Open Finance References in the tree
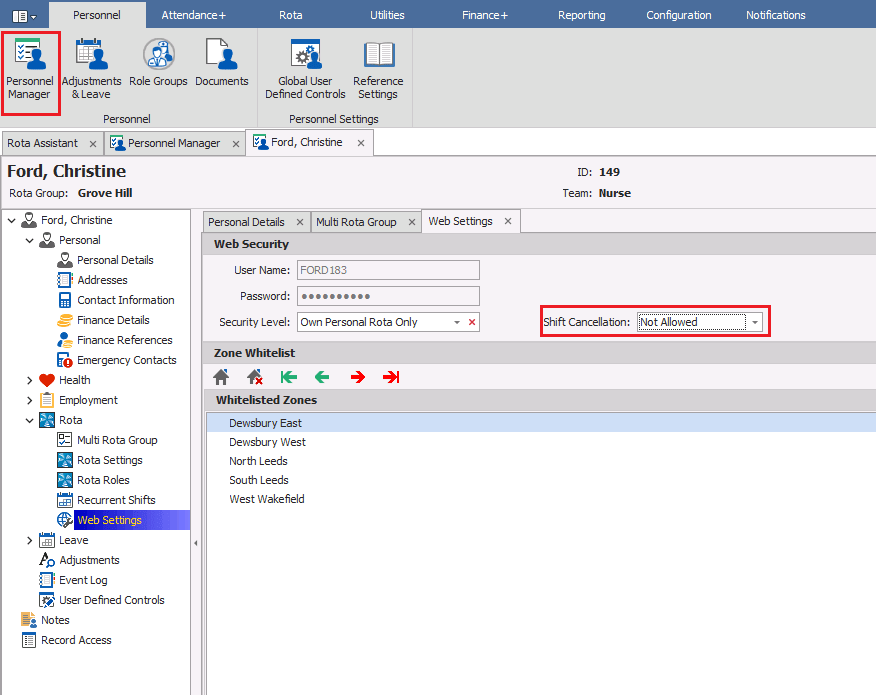The image size is (877, 695). (125, 340)
